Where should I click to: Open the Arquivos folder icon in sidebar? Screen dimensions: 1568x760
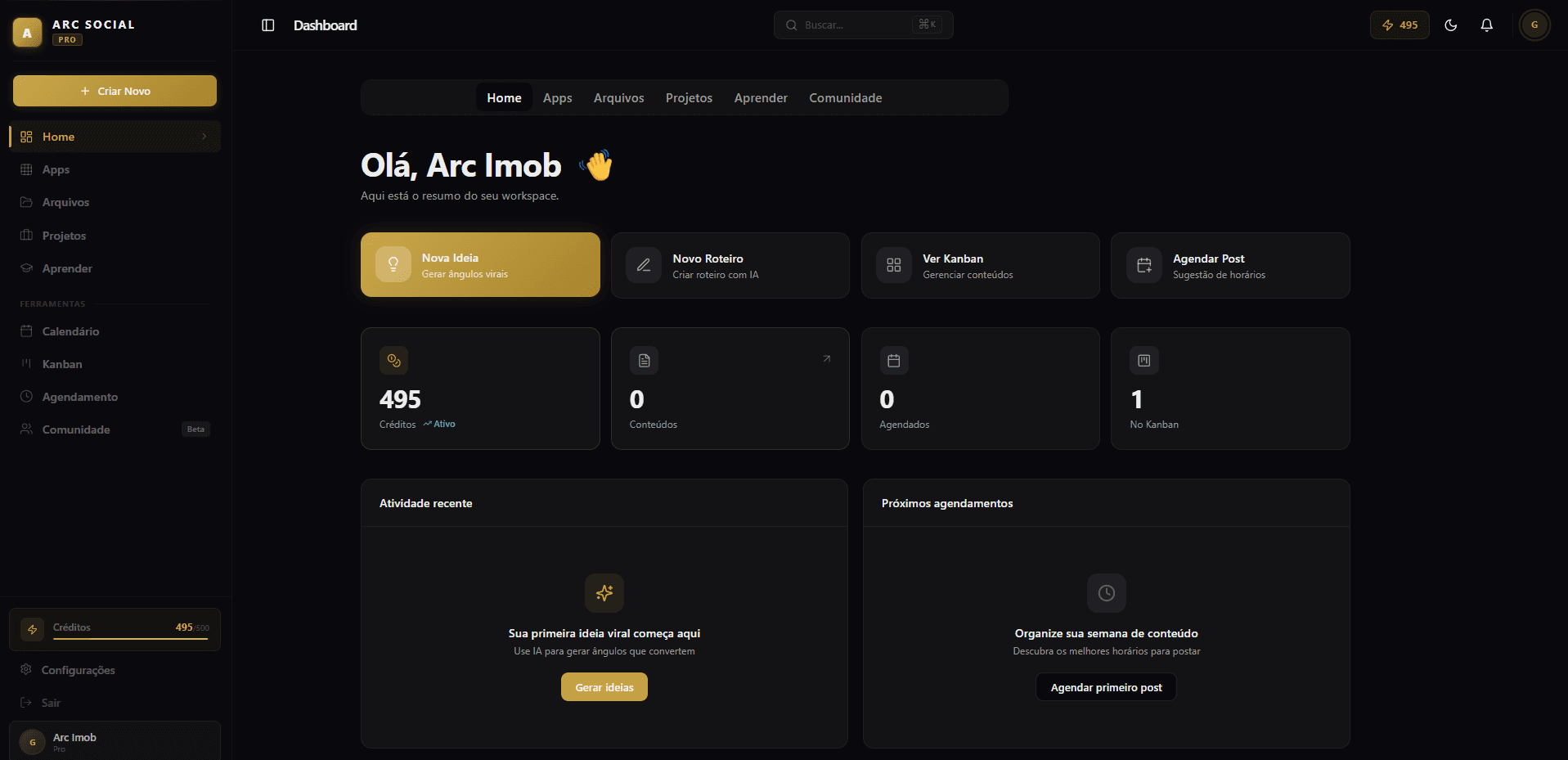pos(25,202)
